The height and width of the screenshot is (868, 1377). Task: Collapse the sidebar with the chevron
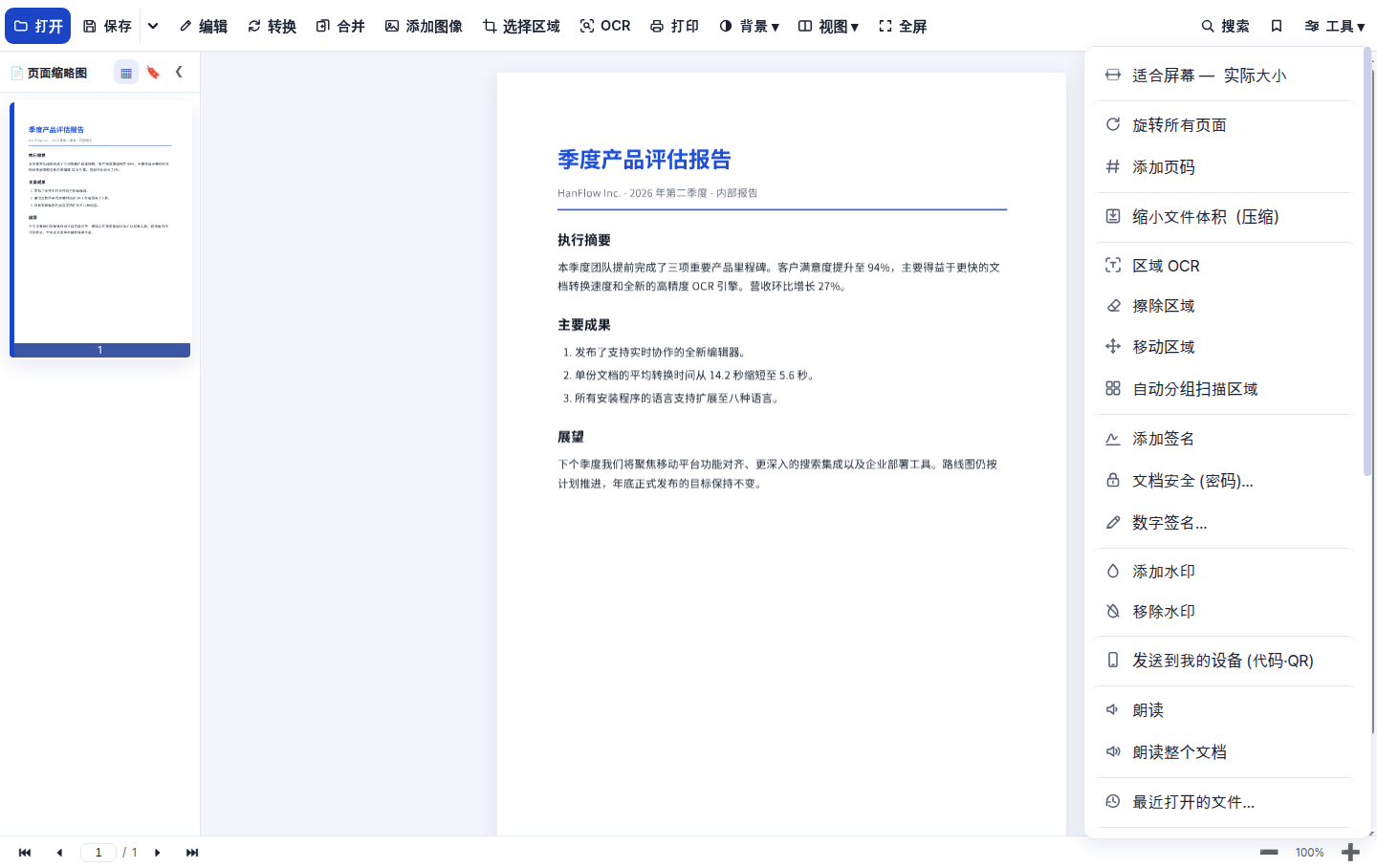(x=179, y=72)
